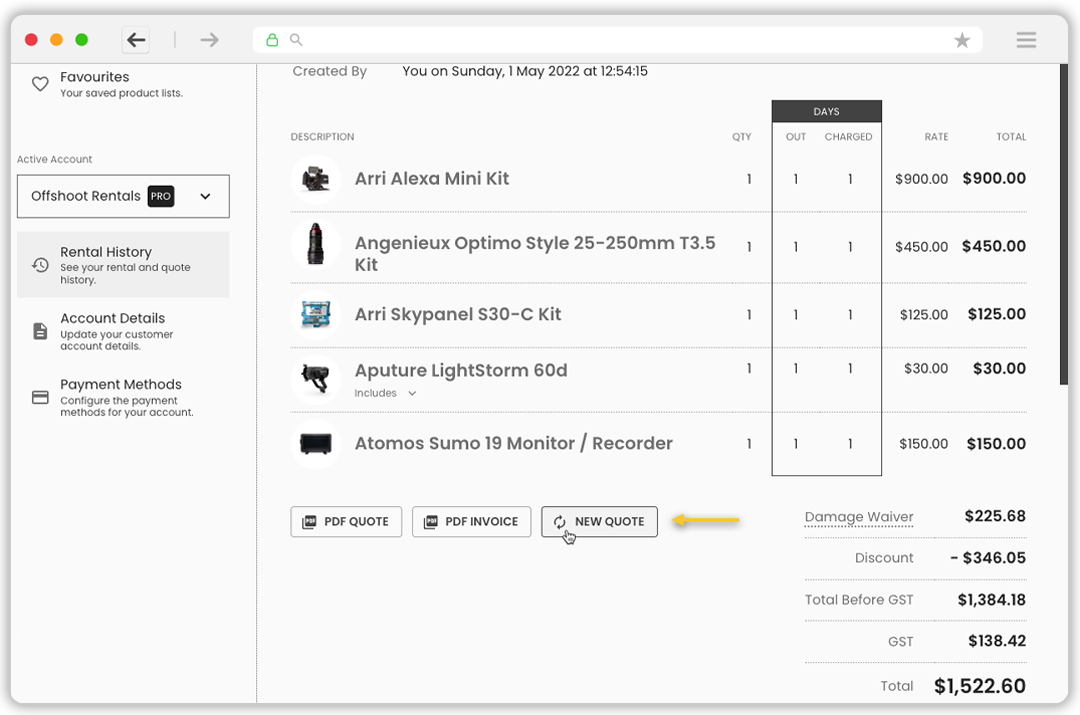The image size is (1080, 715).
Task: Download the PDF Quote
Action: [x=346, y=521]
